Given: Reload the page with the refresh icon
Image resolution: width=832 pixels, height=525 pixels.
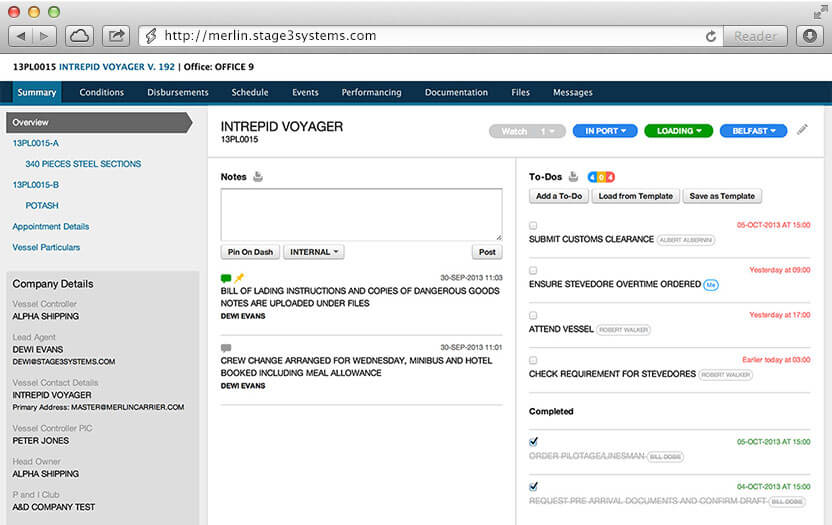Looking at the screenshot, I should [711, 36].
